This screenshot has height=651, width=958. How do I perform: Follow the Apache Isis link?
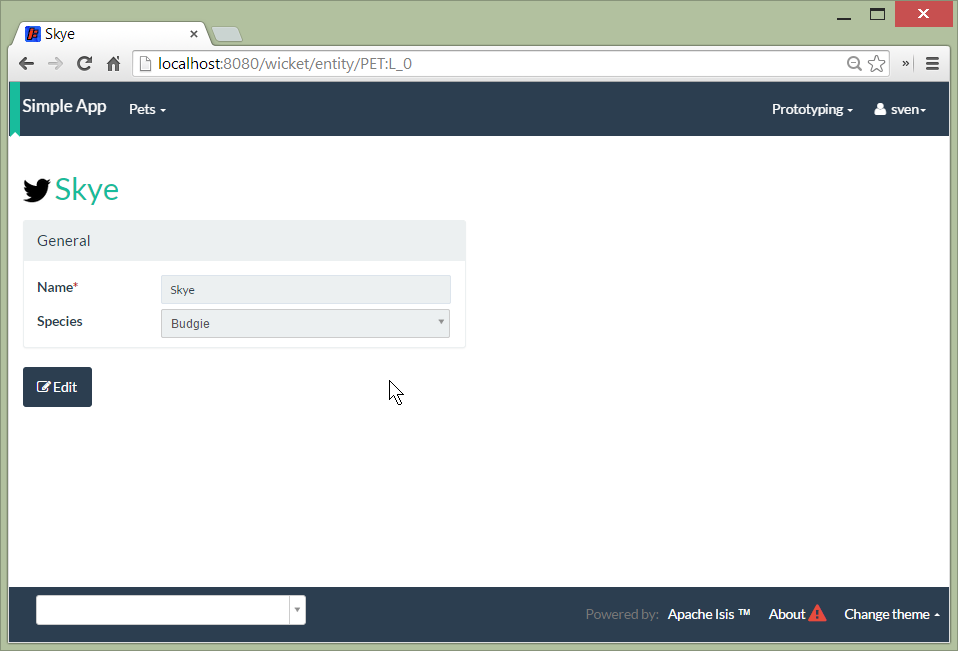point(709,614)
